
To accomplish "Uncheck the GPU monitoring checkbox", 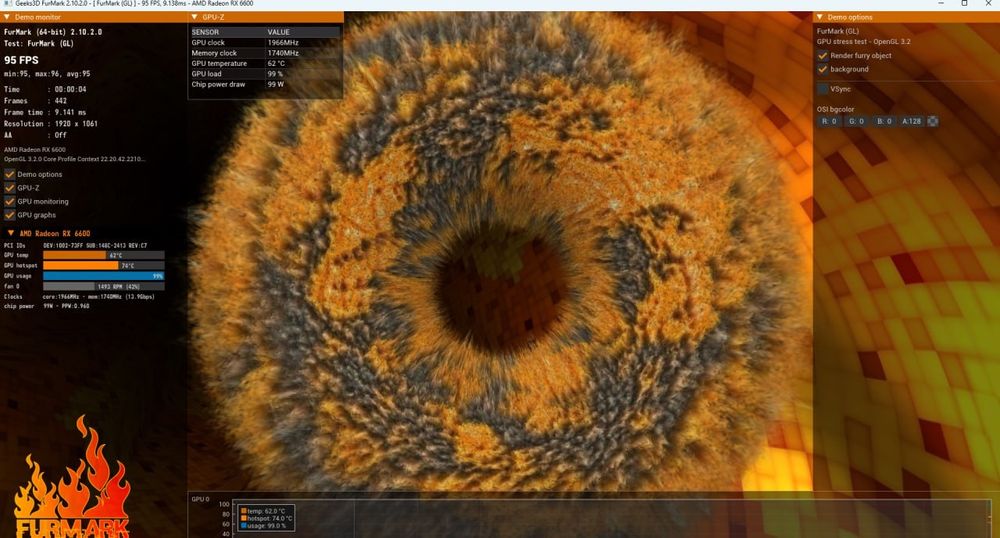I will point(10,201).
